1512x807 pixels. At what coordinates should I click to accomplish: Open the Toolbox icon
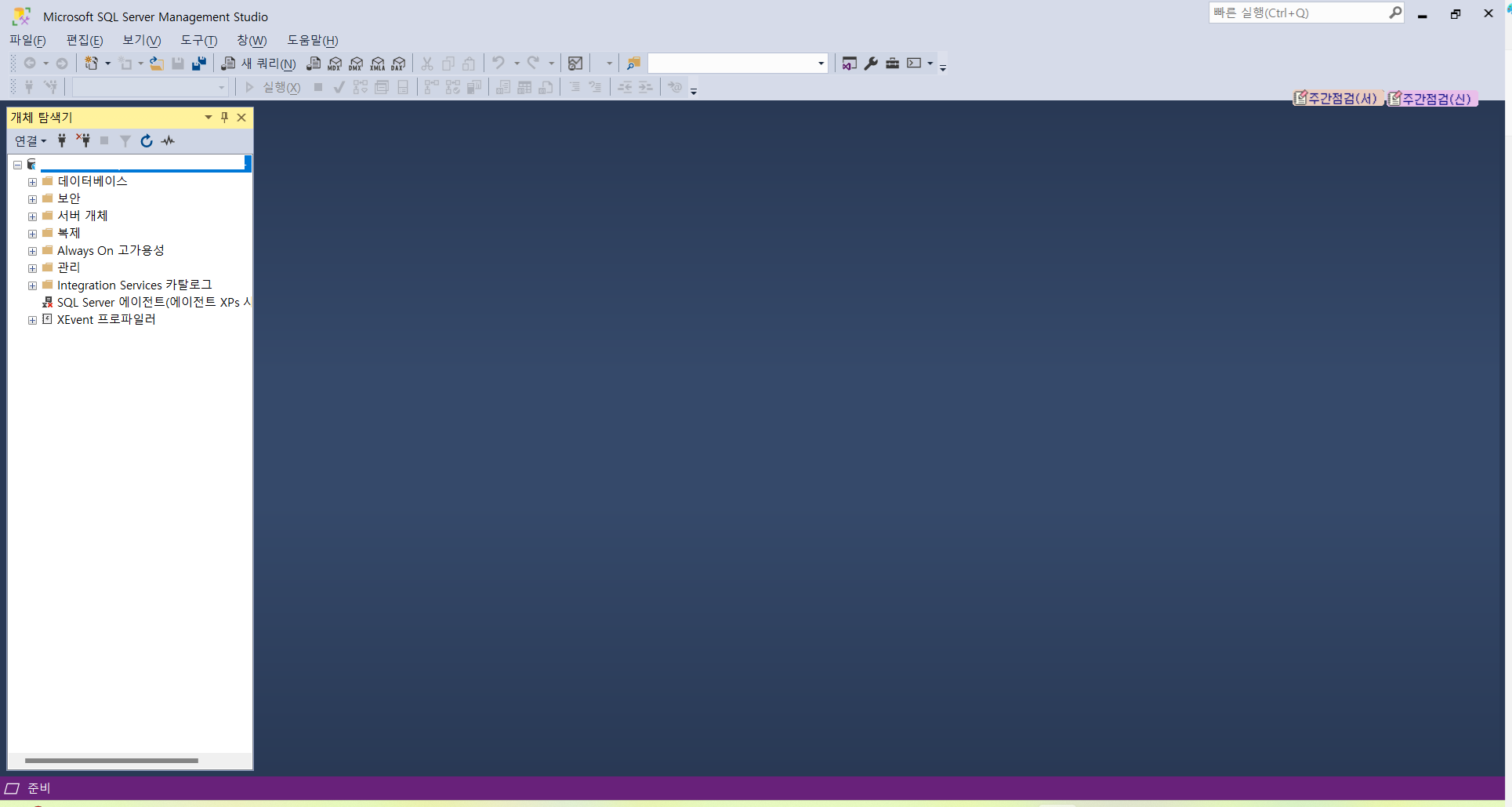click(x=892, y=64)
